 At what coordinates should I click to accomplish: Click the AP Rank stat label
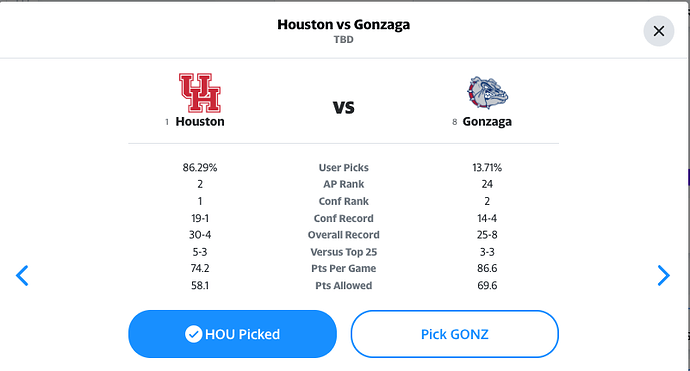pos(343,184)
